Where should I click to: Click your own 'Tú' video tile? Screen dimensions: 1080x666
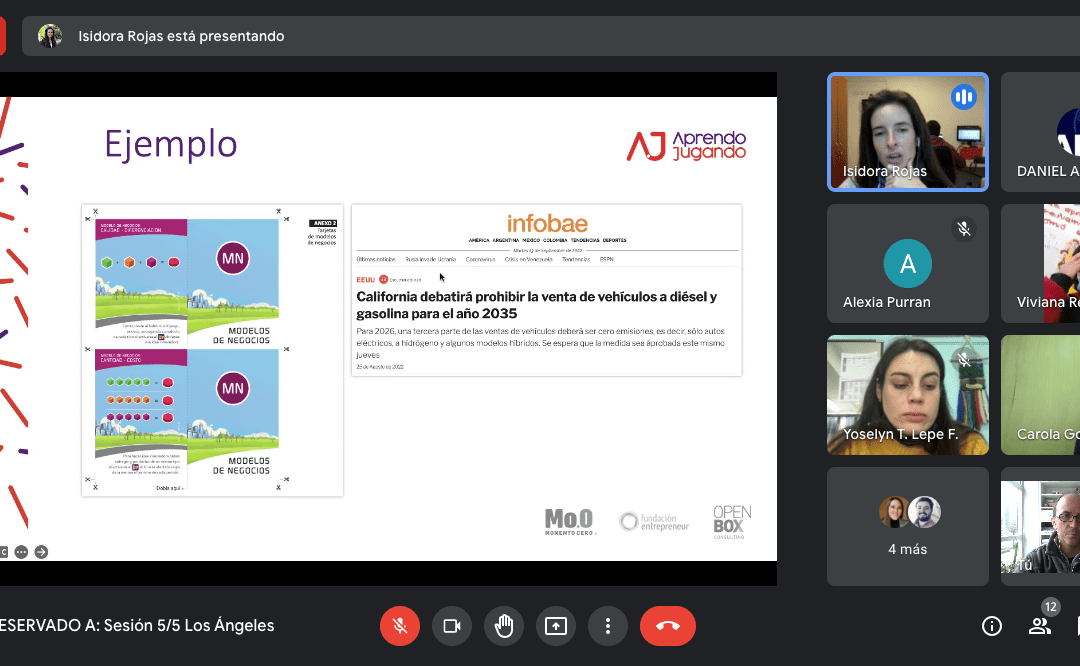1041,526
